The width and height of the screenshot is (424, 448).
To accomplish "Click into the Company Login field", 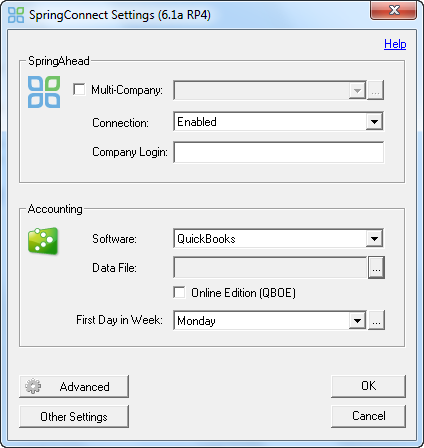I will click(279, 152).
